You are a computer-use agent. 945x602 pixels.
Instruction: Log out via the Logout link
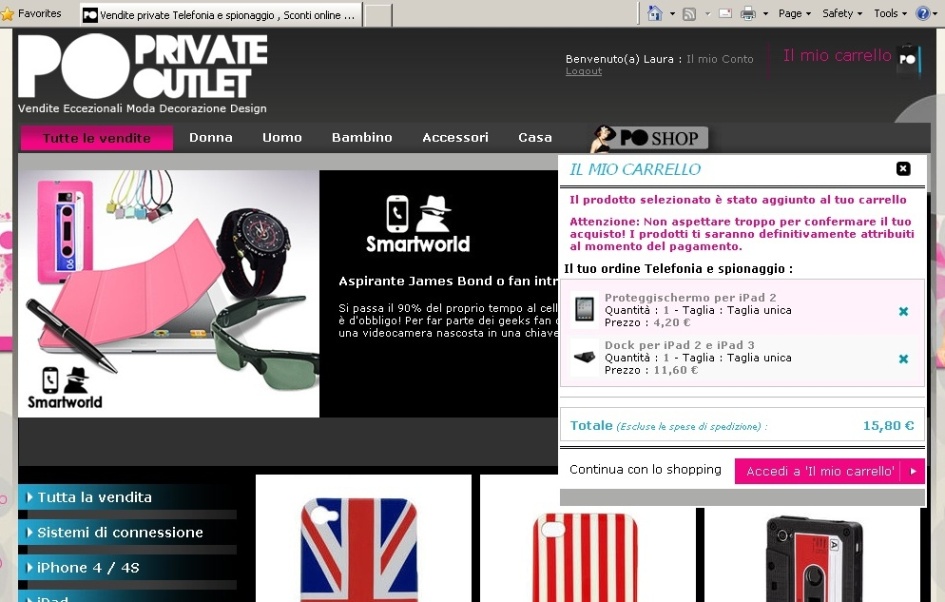click(x=583, y=71)
